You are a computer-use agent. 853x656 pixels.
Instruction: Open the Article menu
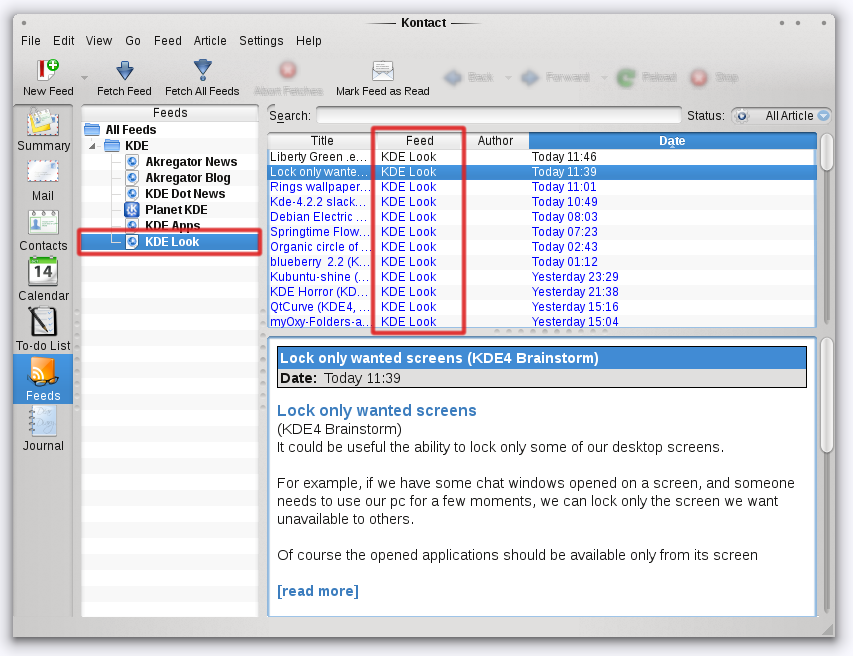tap(210, 41)
